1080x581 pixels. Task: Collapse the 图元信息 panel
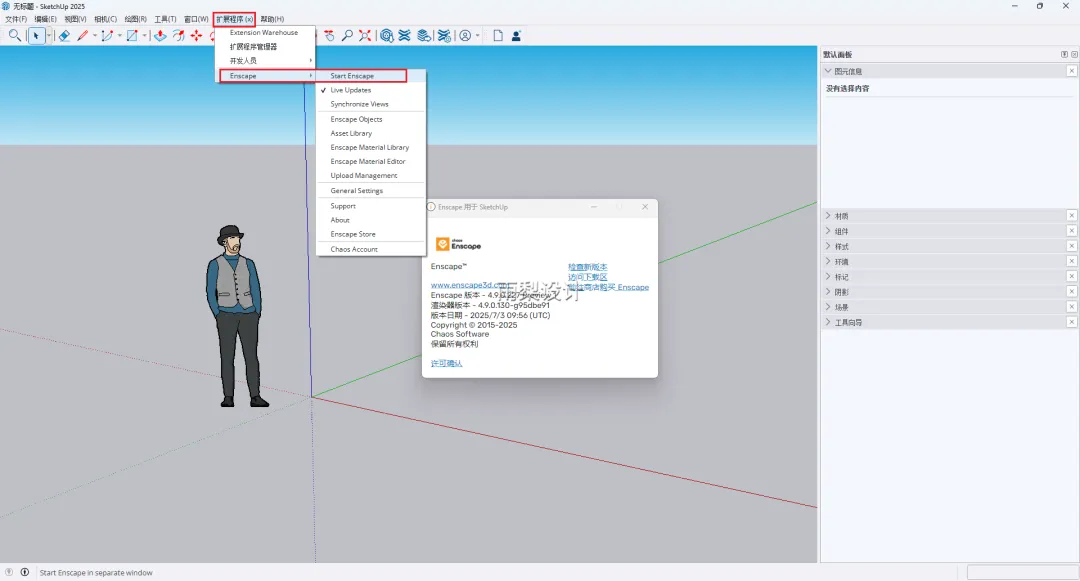pos(829,71)
